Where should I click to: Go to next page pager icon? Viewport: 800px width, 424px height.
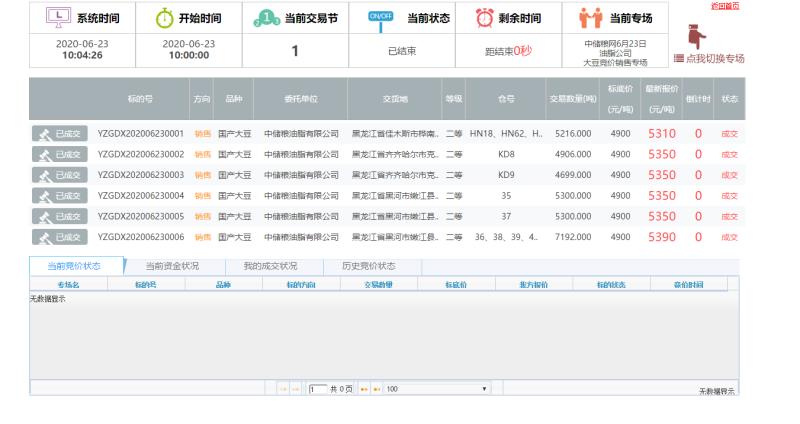tap(364, 389)
